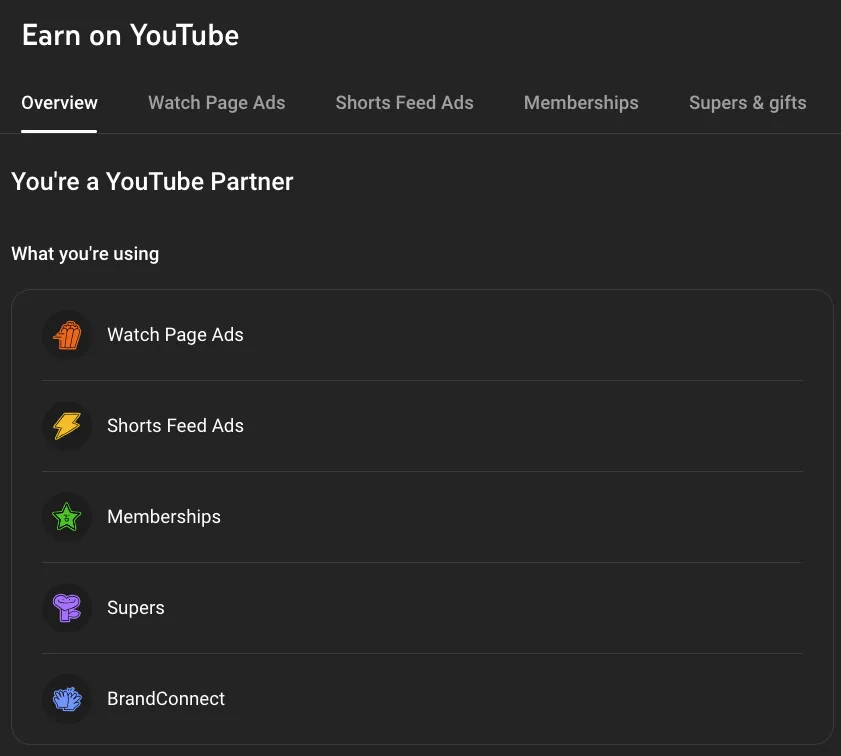Click the What you're using subheading

(85, 254)
